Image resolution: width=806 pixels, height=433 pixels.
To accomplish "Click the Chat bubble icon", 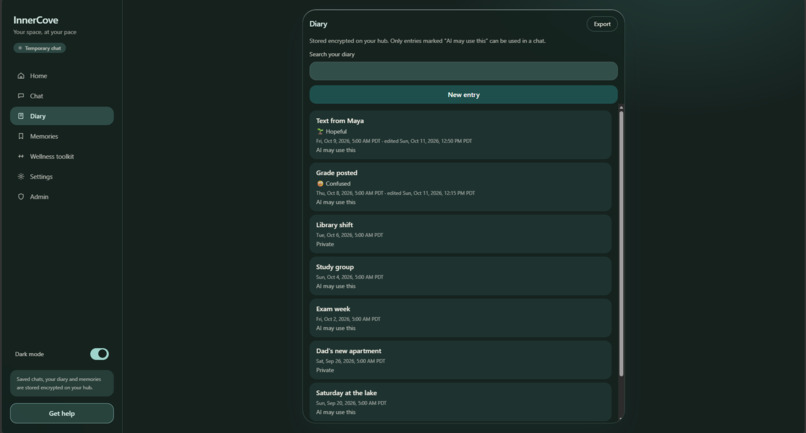I will click(x=21, y=96).
